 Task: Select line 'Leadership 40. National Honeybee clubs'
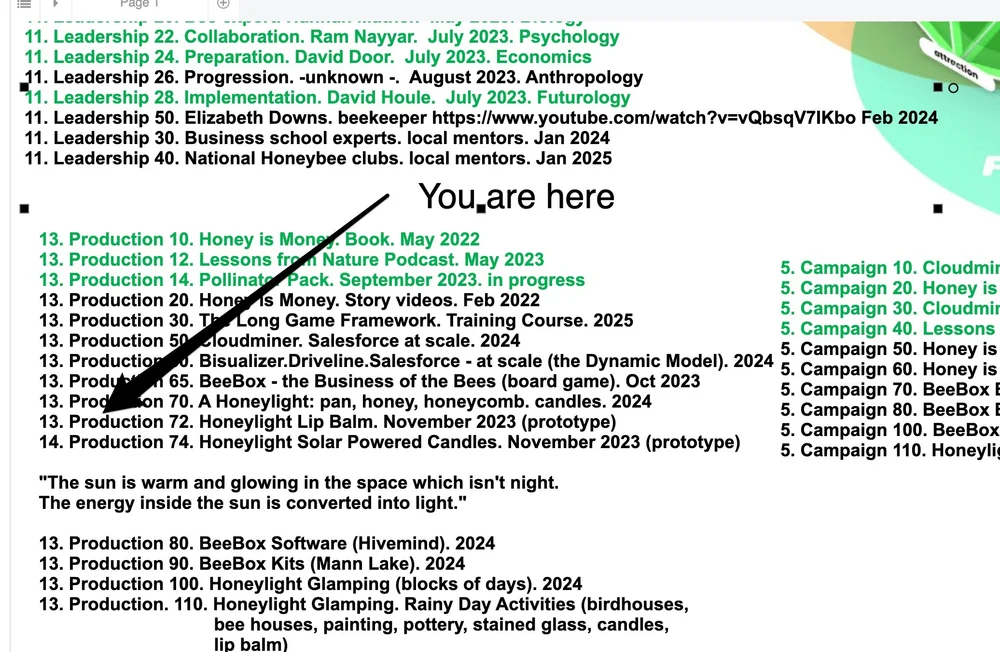[318, 159]
